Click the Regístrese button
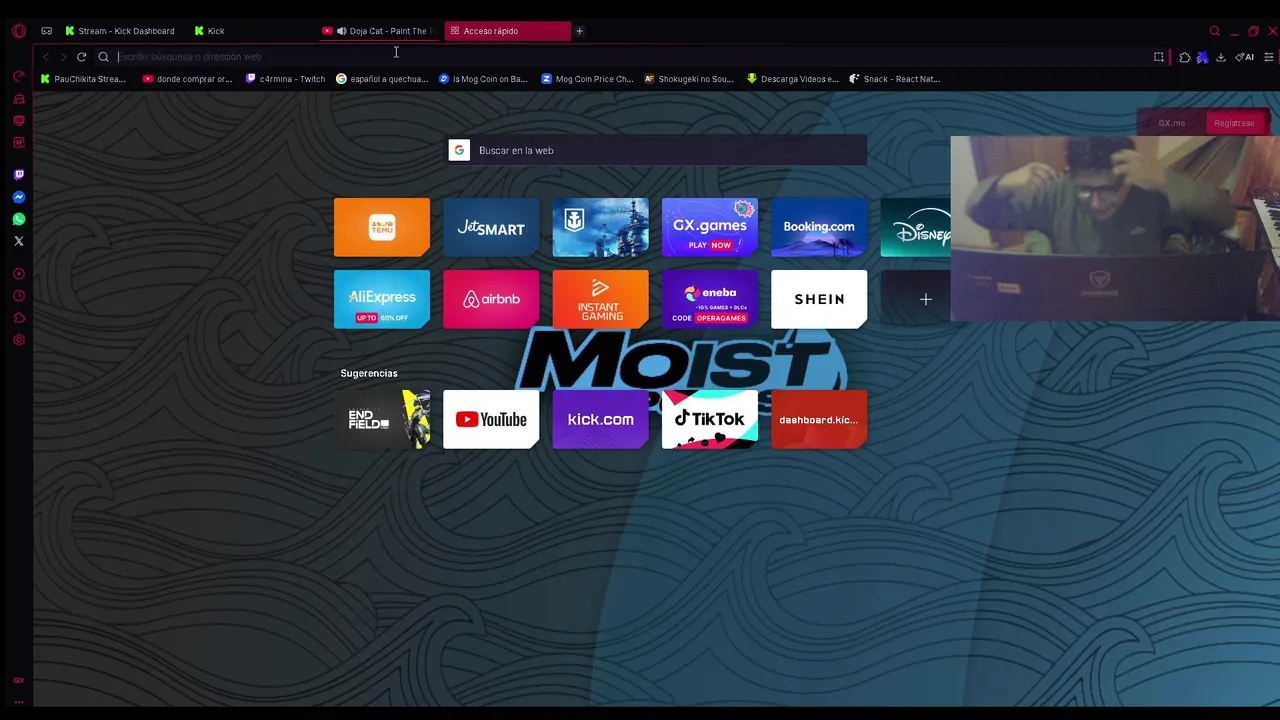 1234,123
